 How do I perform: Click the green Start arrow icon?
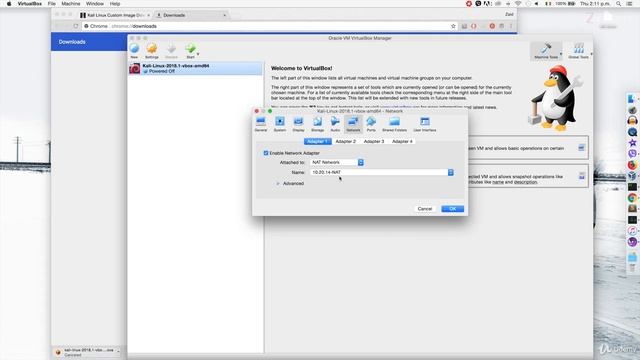coord(190,49)
